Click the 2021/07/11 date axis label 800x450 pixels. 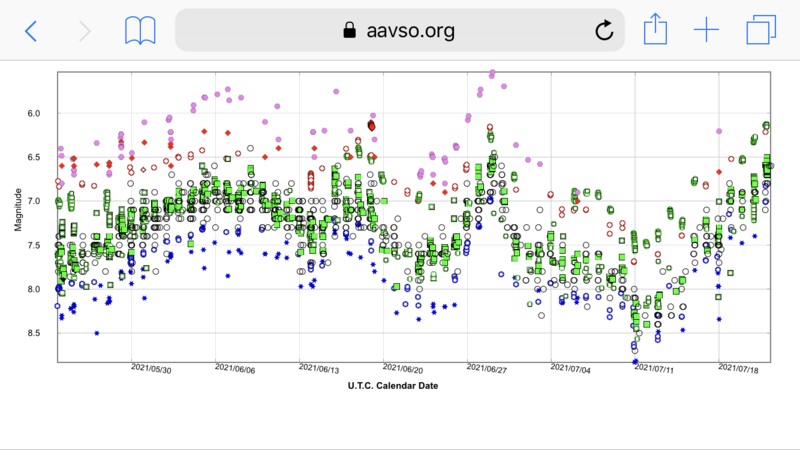[654, 369]
